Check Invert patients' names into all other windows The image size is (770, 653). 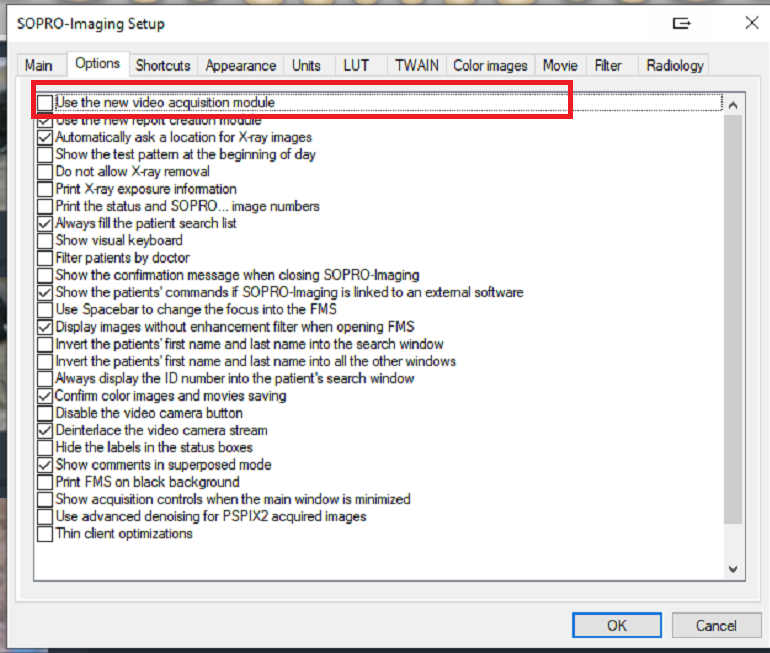point(45,361)
